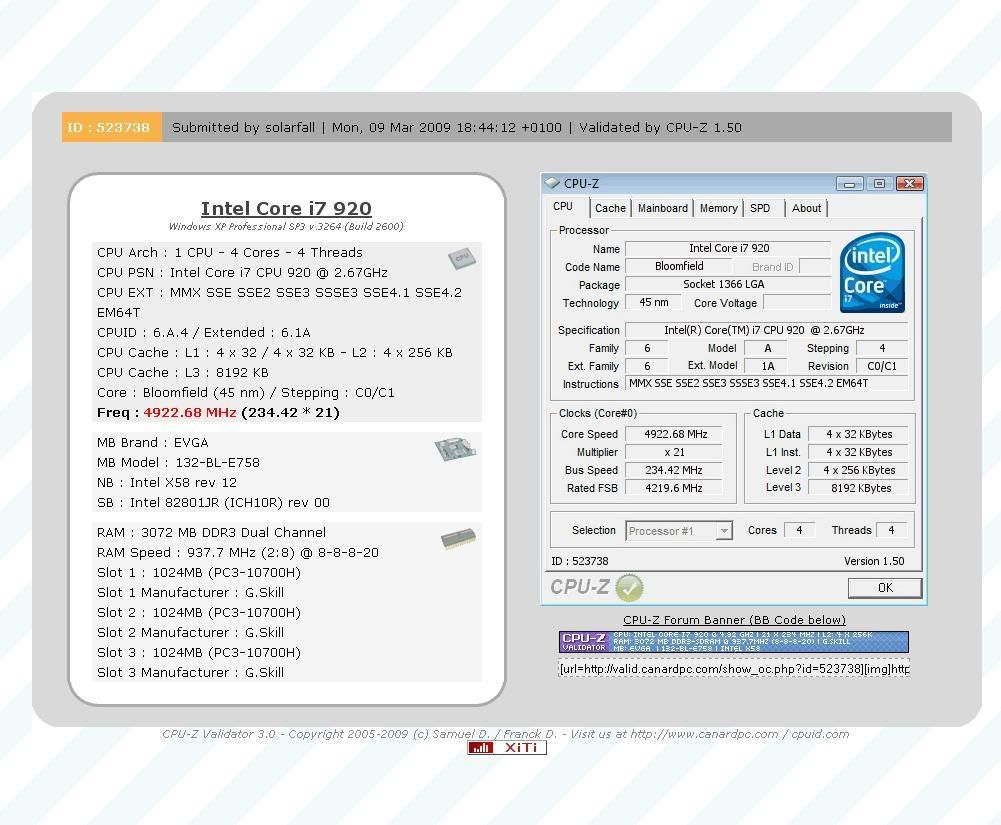Click the Windows XP Professional SP3 subtitle

point(286,227)
